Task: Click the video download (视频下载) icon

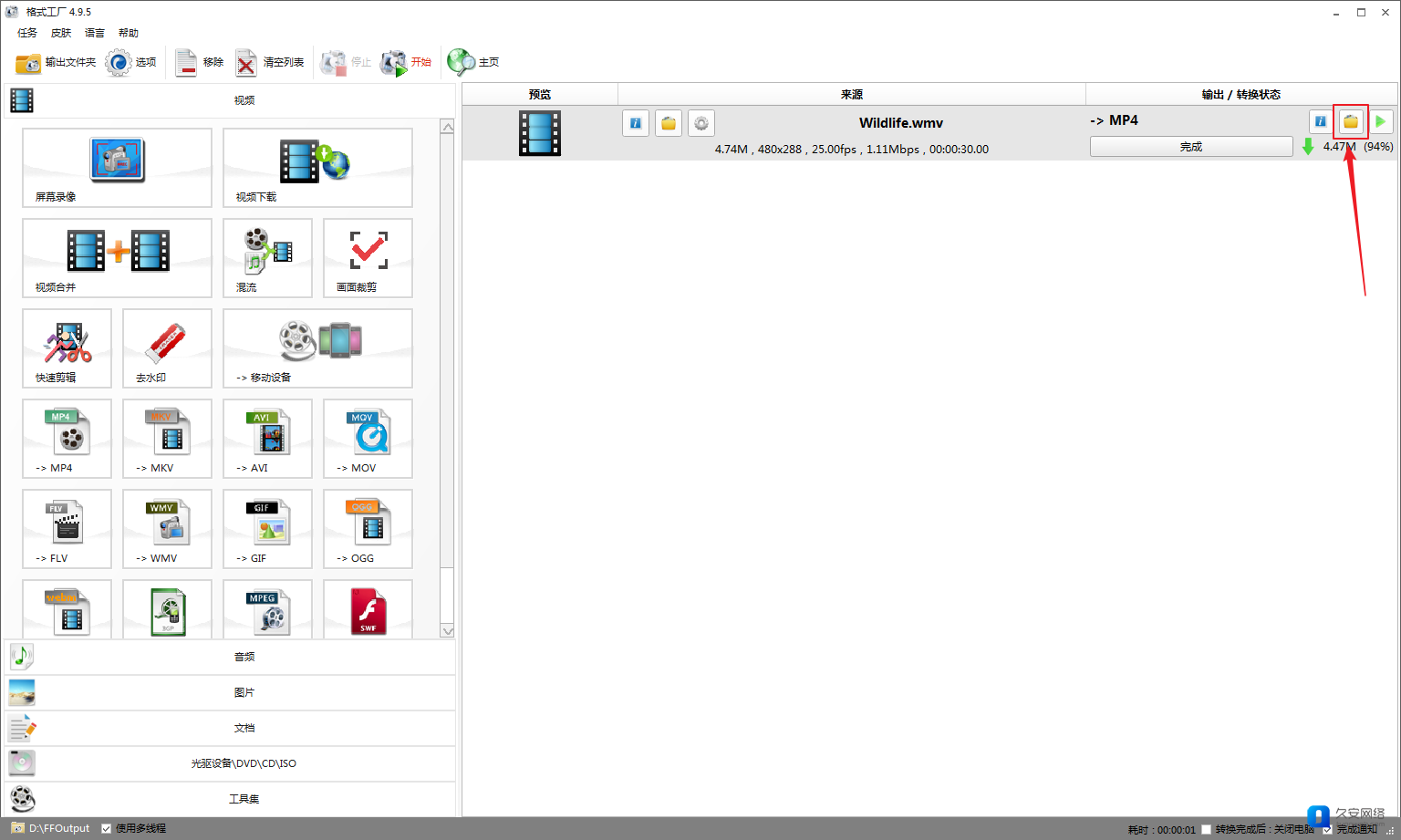Action: [317, 167]
